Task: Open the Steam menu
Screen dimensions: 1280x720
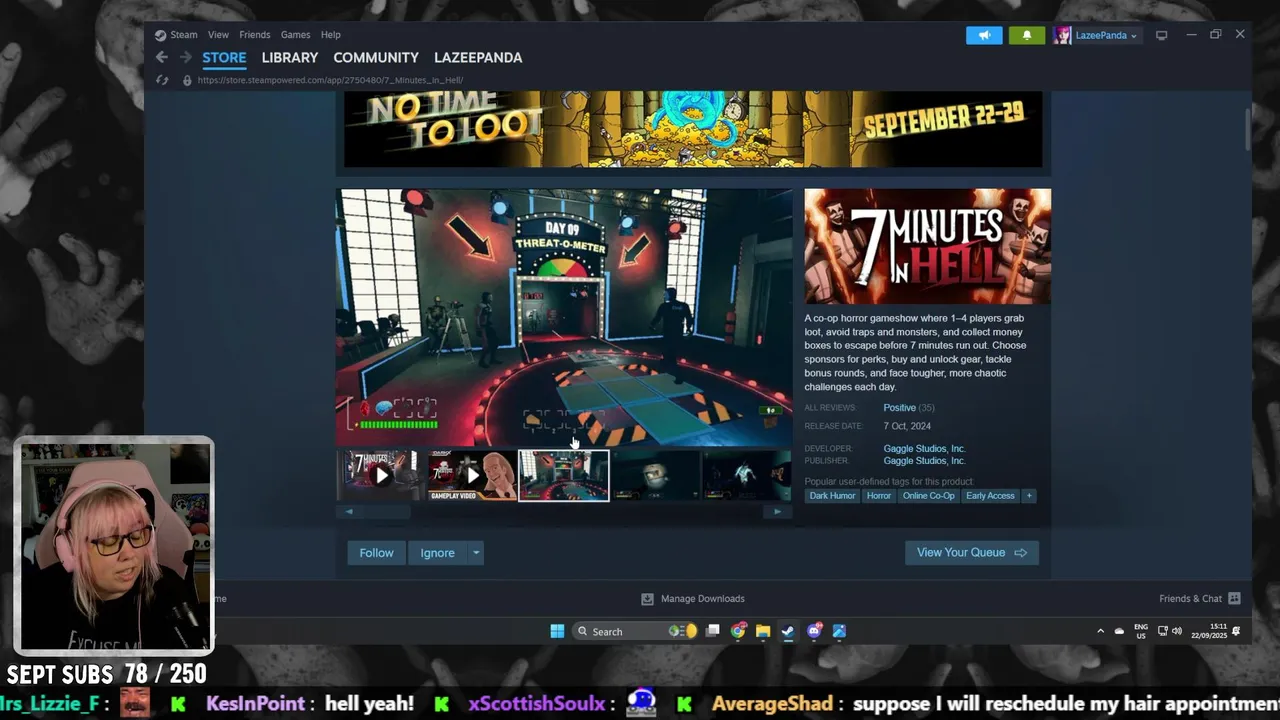Action: (183, 35)
